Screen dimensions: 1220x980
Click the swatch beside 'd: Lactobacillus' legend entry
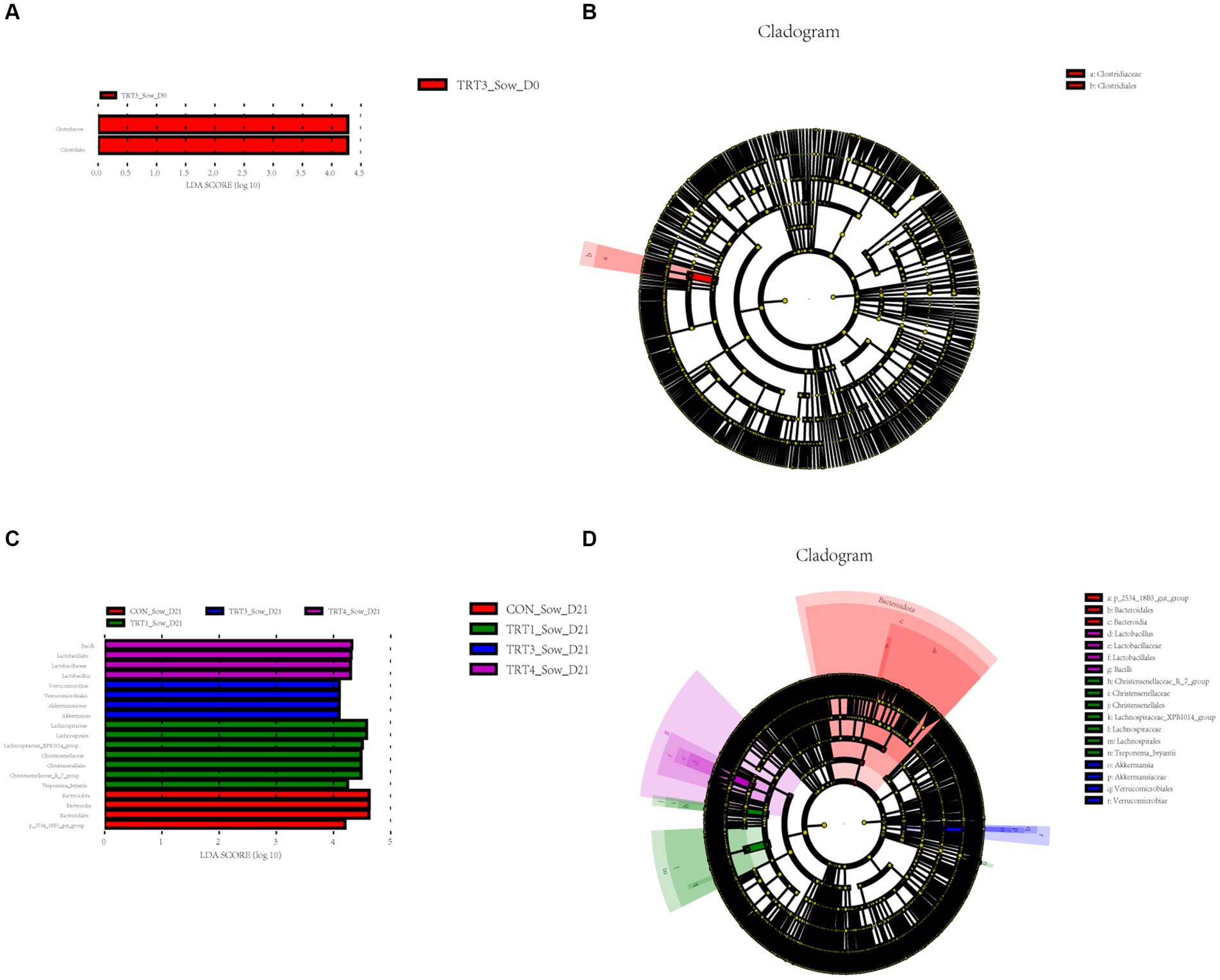pyautogui.click(x=1094, y=633)
